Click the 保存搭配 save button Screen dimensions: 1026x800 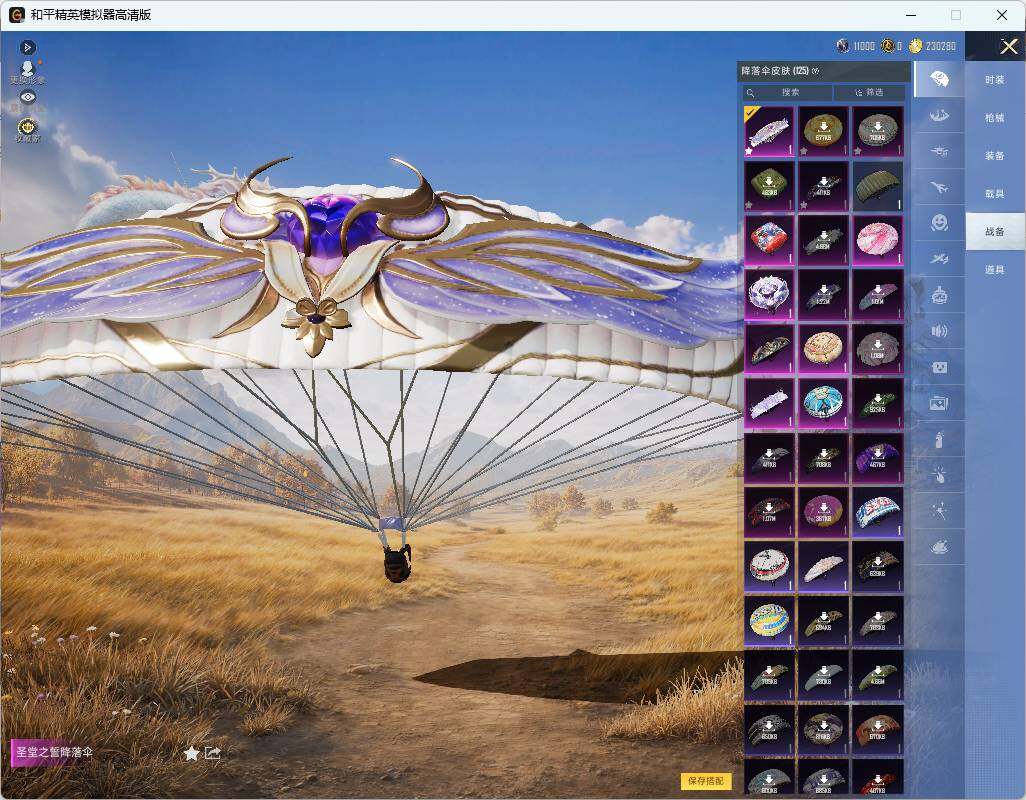(706, 780)
